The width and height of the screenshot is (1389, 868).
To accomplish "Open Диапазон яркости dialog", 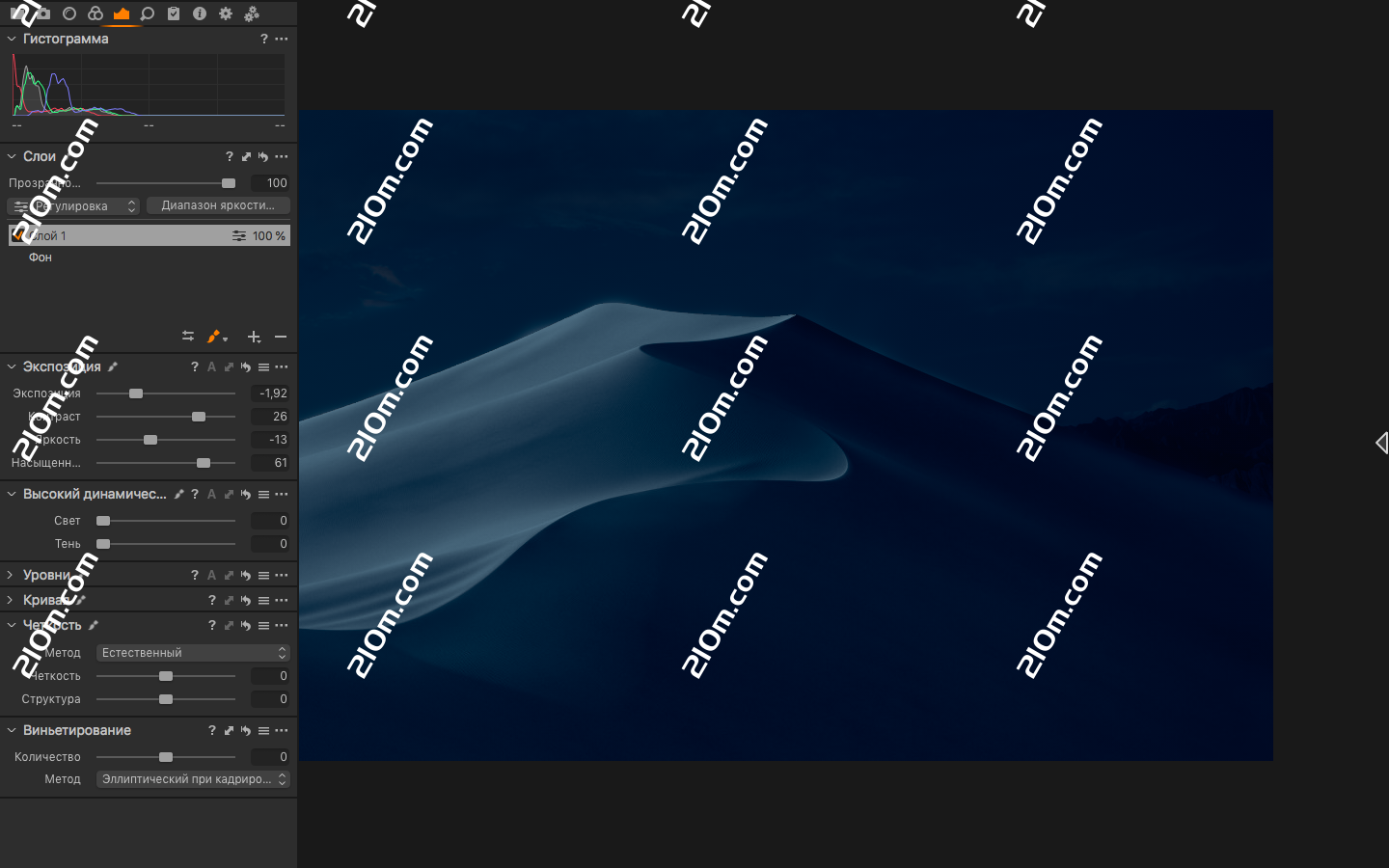I will coord(217,205).
